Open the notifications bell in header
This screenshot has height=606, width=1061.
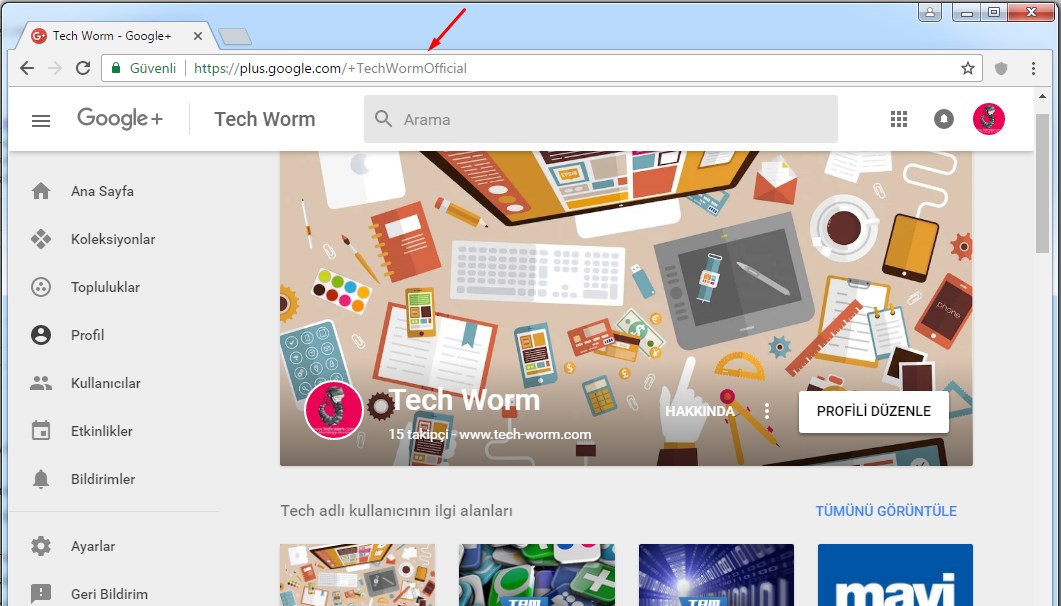943,119
